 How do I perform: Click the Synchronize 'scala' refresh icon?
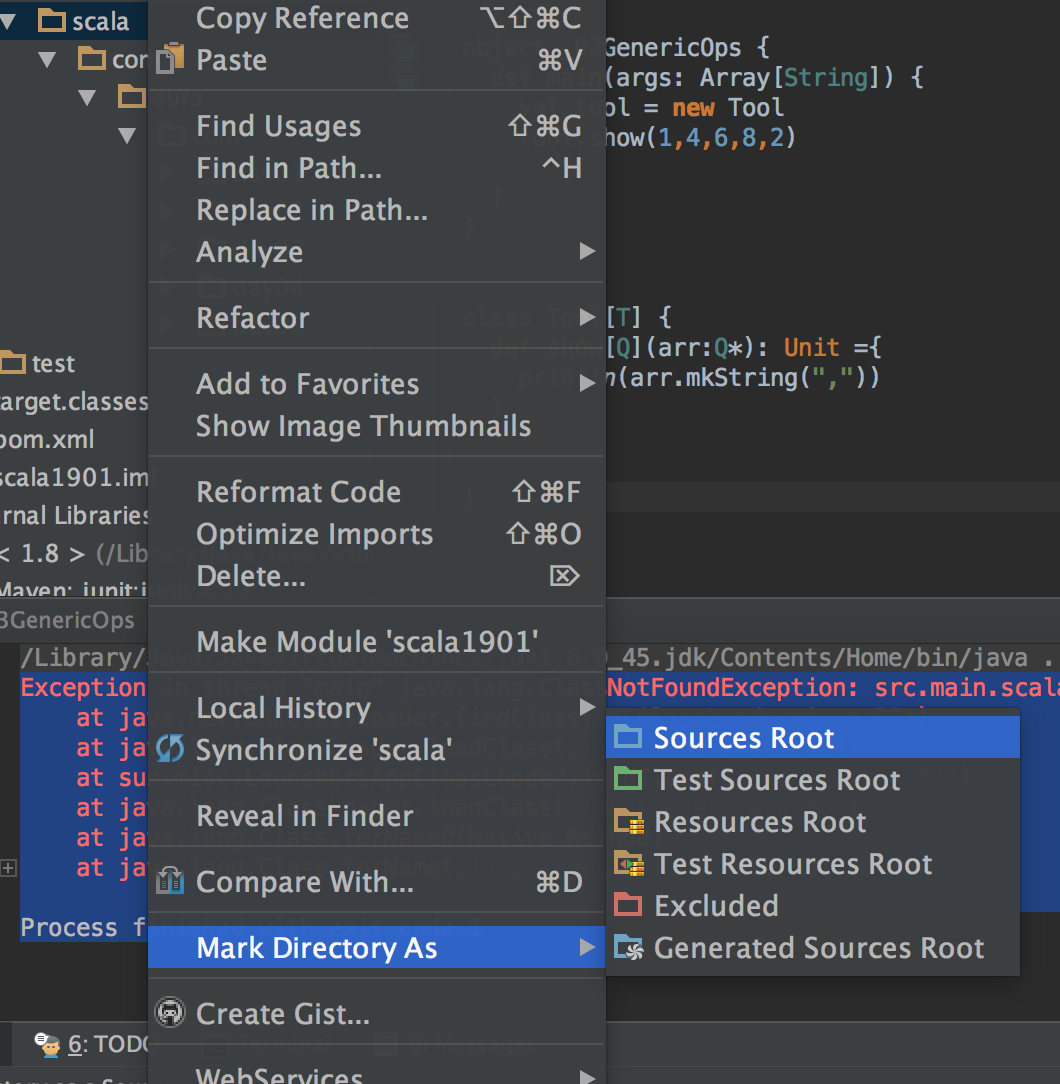point(169,748)
